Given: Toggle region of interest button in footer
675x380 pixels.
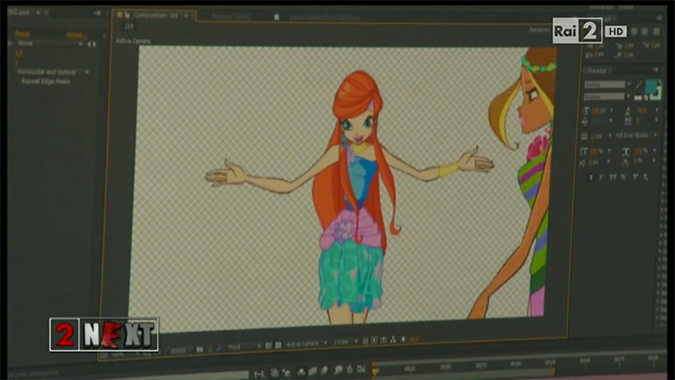Looking at the screenshot, I should (268, 346).
